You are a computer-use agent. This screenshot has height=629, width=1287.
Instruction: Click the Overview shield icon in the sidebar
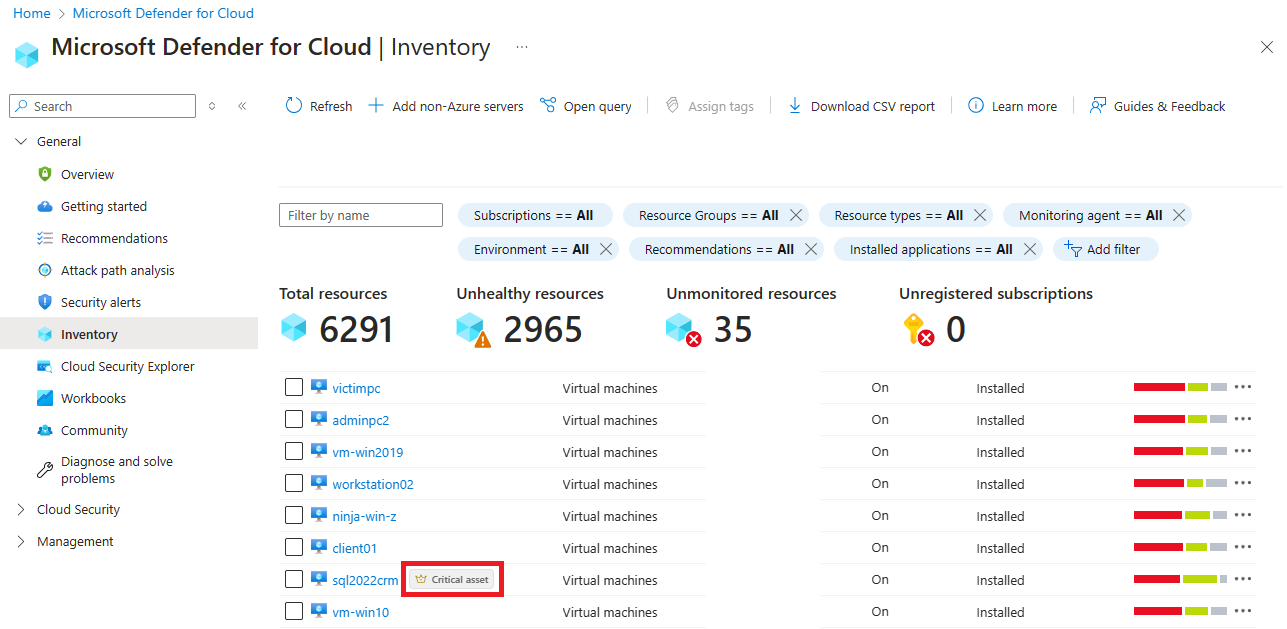tap(45, 174)
